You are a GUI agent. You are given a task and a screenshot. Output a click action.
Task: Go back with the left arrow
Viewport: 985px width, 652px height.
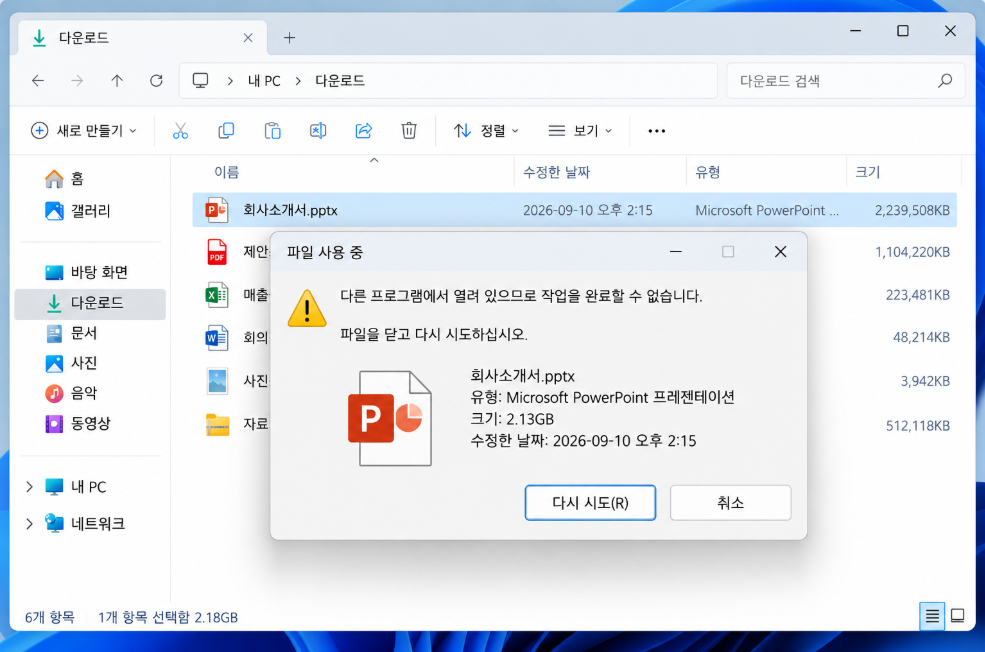pos(38,80)
